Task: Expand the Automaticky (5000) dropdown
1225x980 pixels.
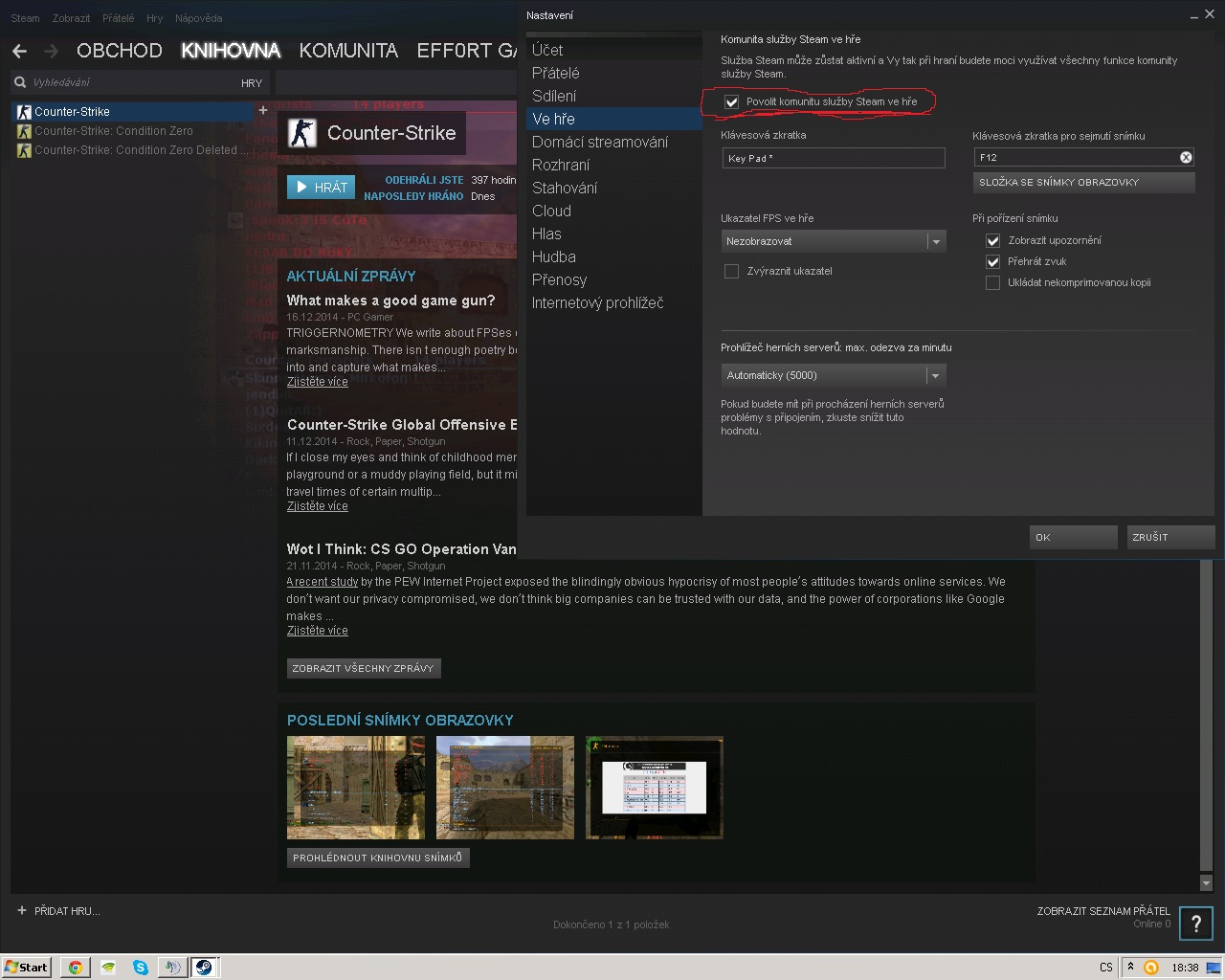Action: (834, 375)
